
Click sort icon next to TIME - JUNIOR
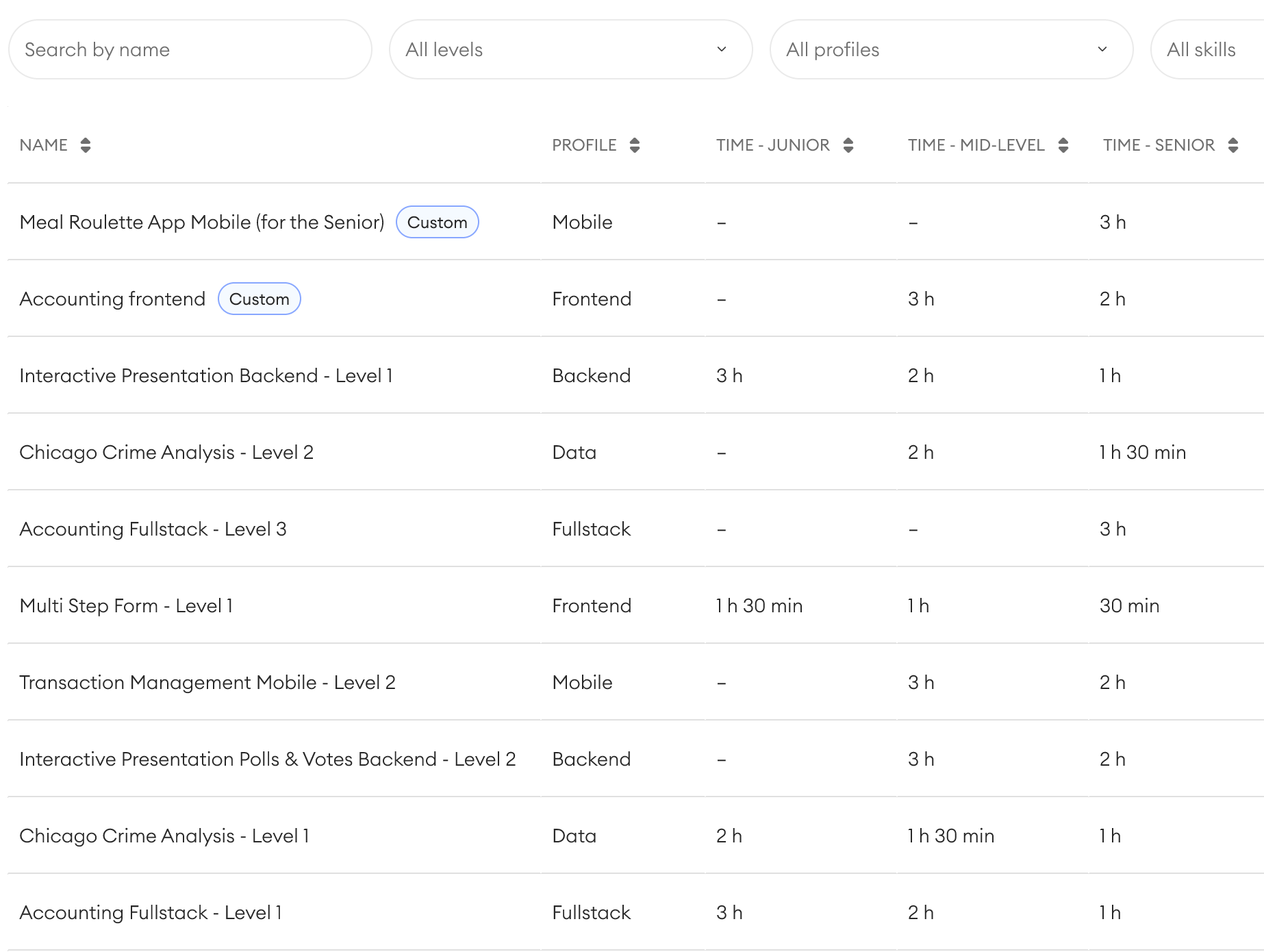848,145
